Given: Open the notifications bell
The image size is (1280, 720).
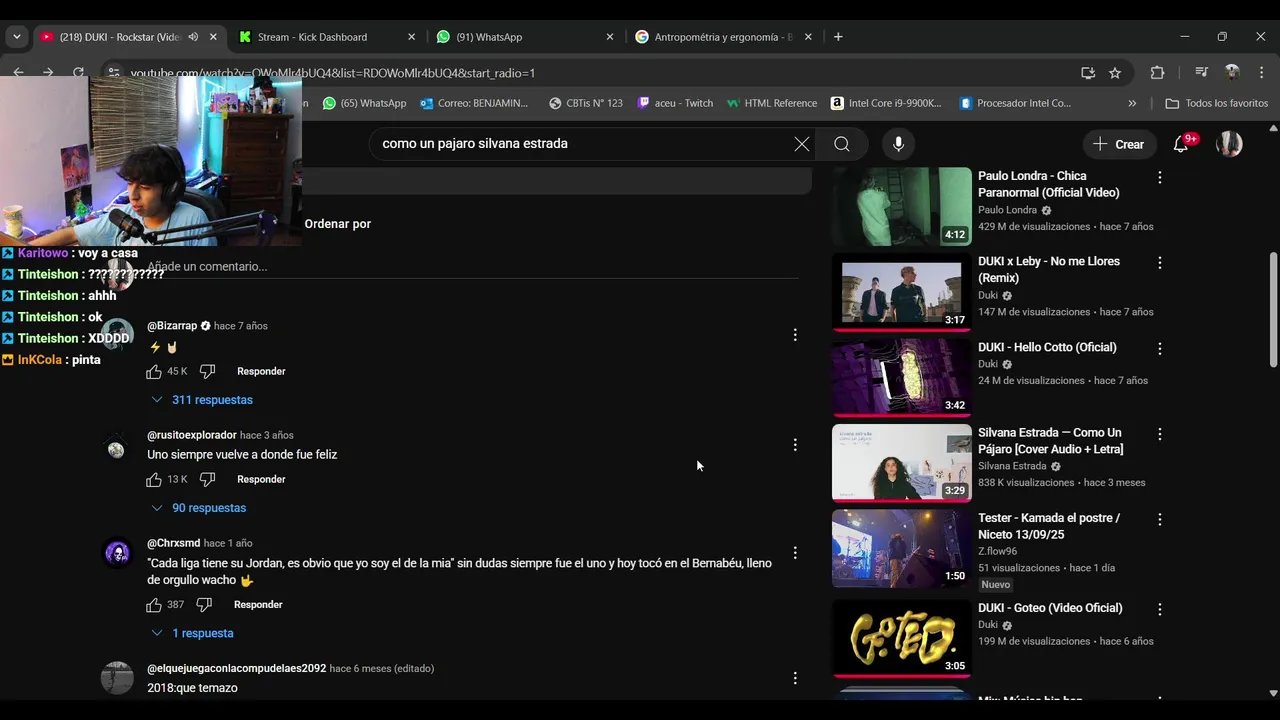Looking at the screenshot, I should 1180,144.
